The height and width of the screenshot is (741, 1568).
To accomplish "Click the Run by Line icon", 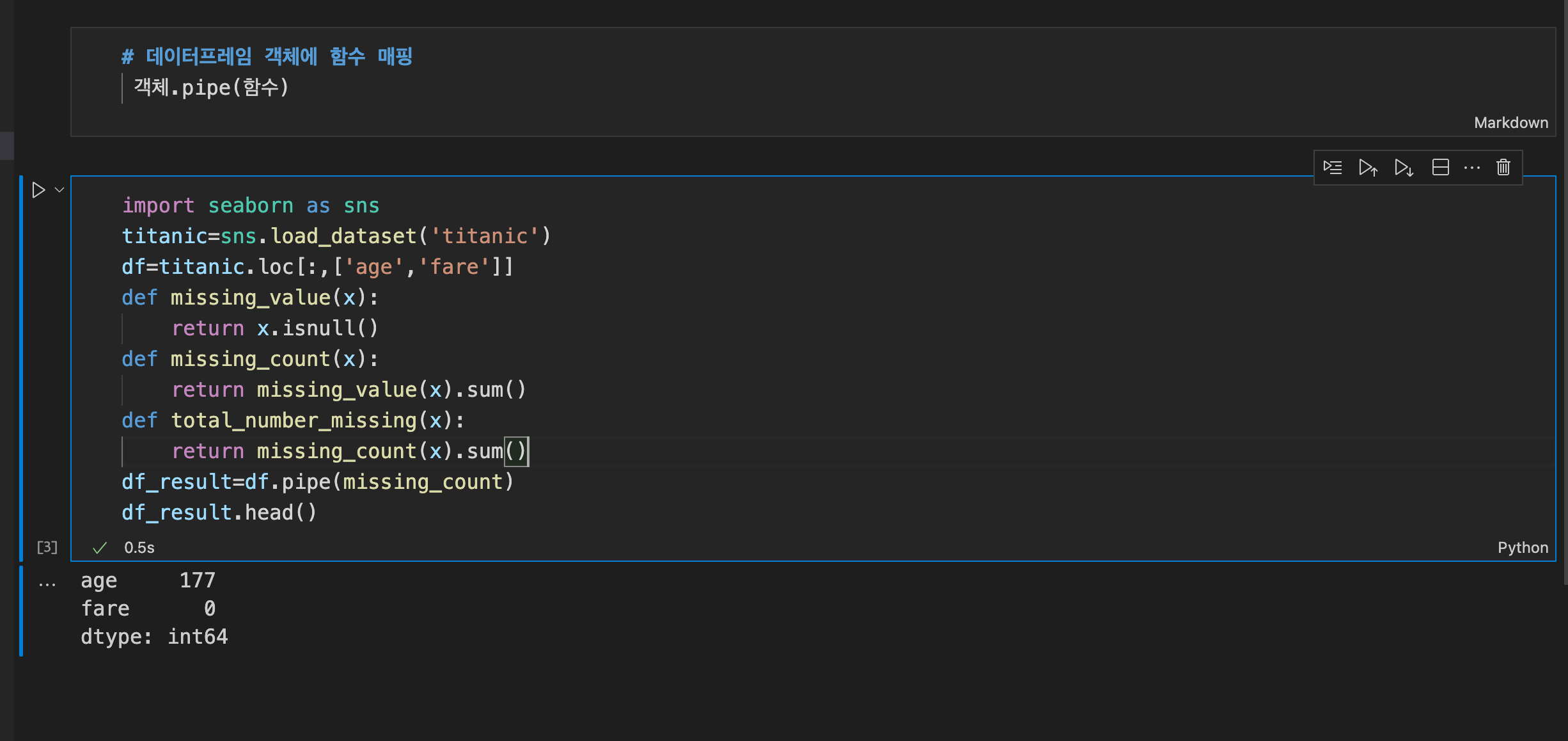I will [1333, 168].
